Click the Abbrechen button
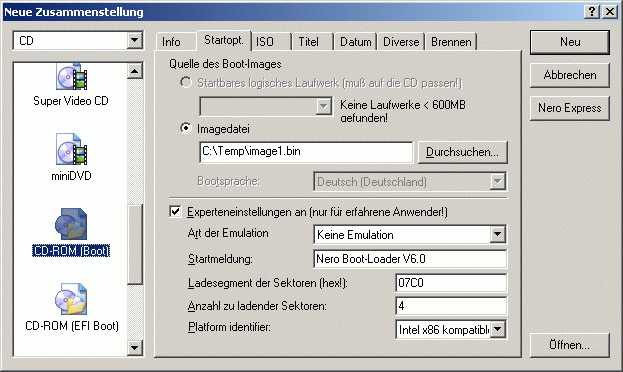 [x=569, y=75]
